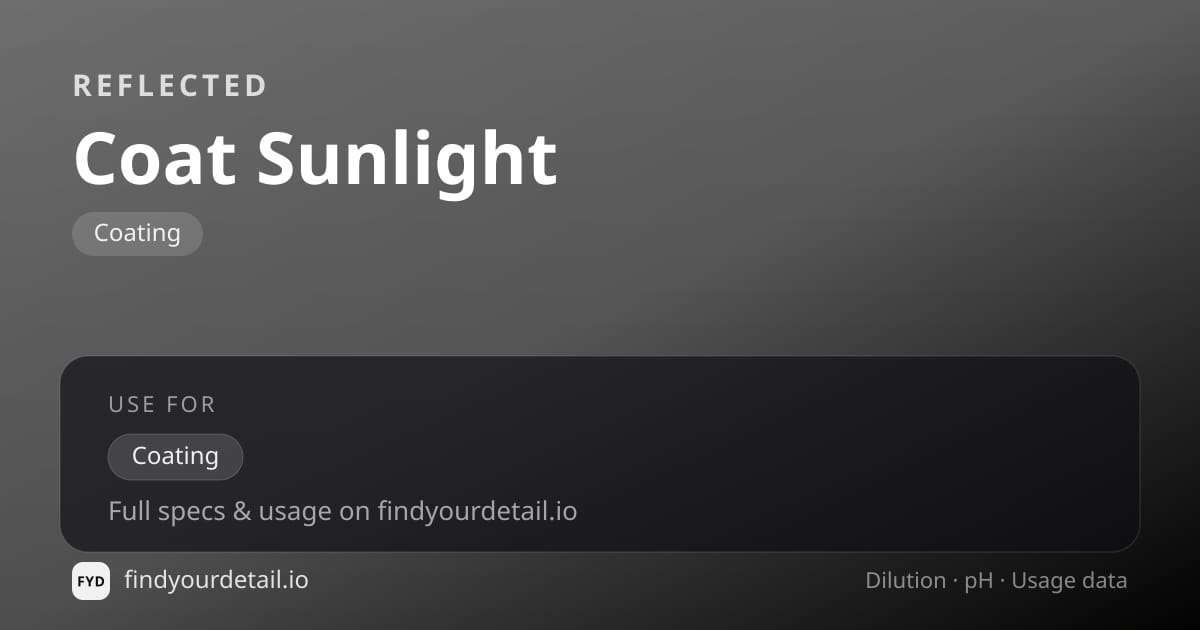Click the USE FOR heading
This screenshot has width=1200, height=630.
(162, 404)
